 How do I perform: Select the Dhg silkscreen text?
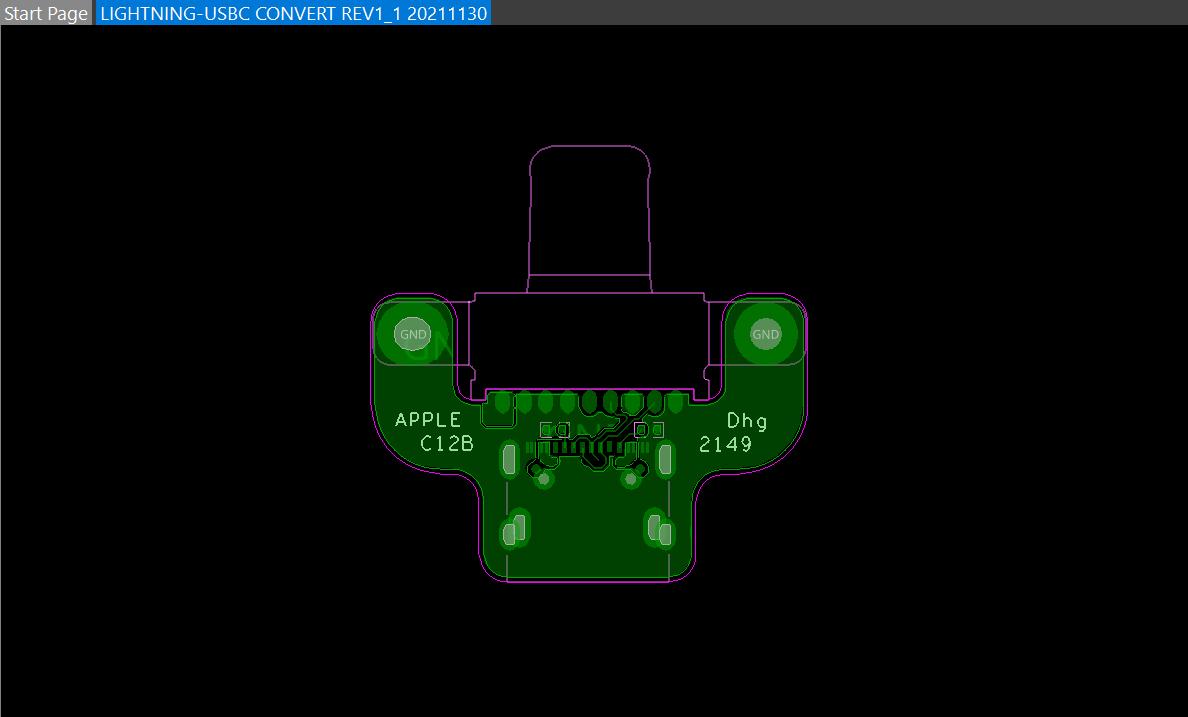[747, 421]
